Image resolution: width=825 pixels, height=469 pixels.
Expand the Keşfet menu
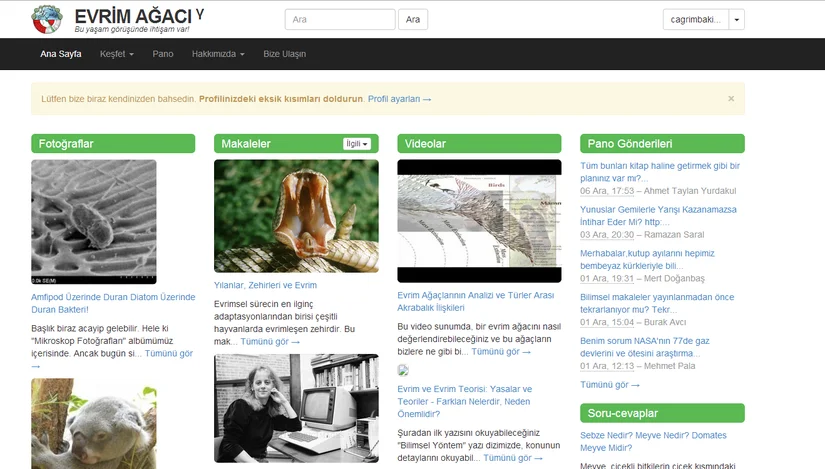point(116,54)
